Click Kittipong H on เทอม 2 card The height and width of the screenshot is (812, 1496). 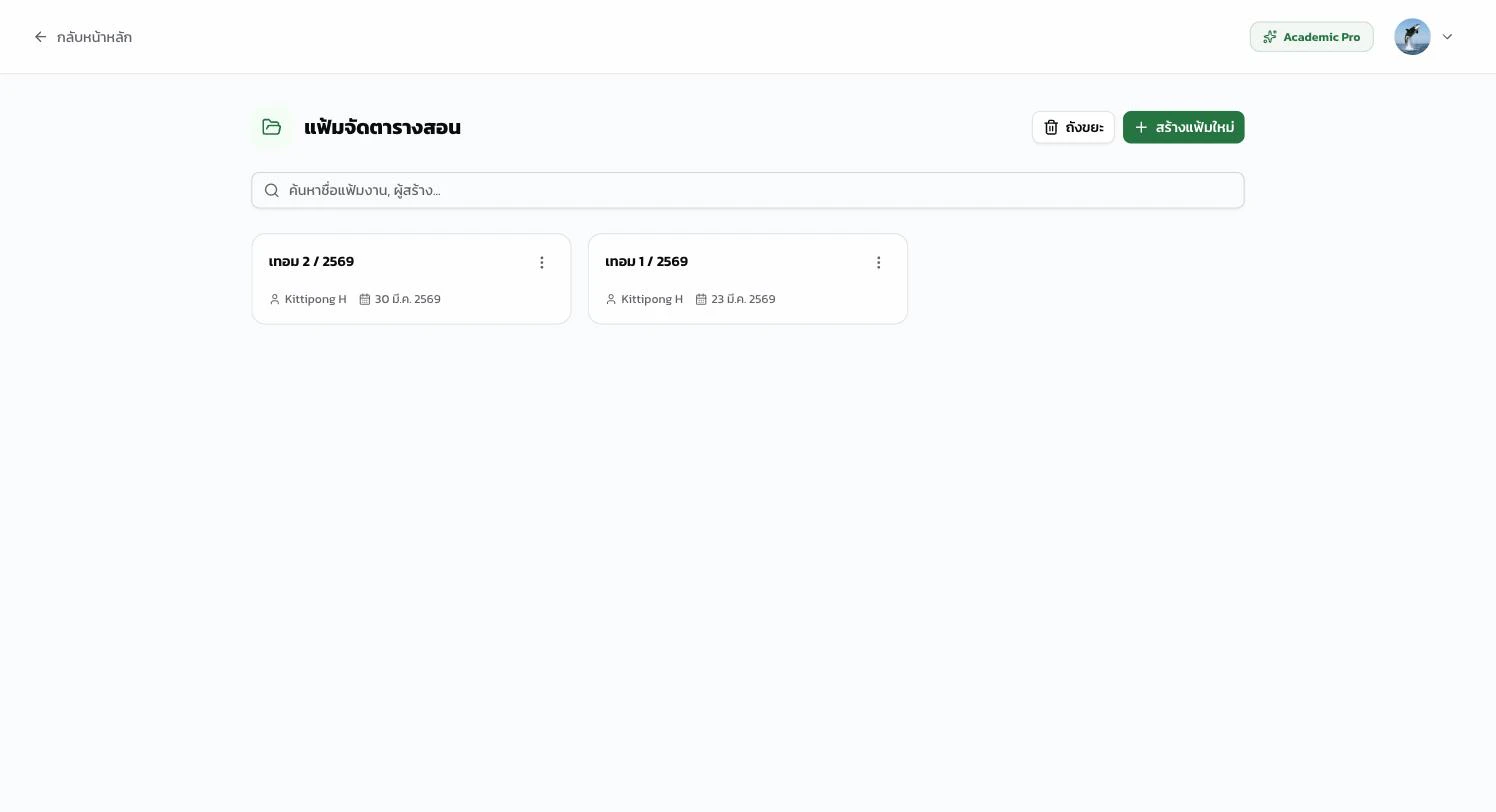(316, 299)
